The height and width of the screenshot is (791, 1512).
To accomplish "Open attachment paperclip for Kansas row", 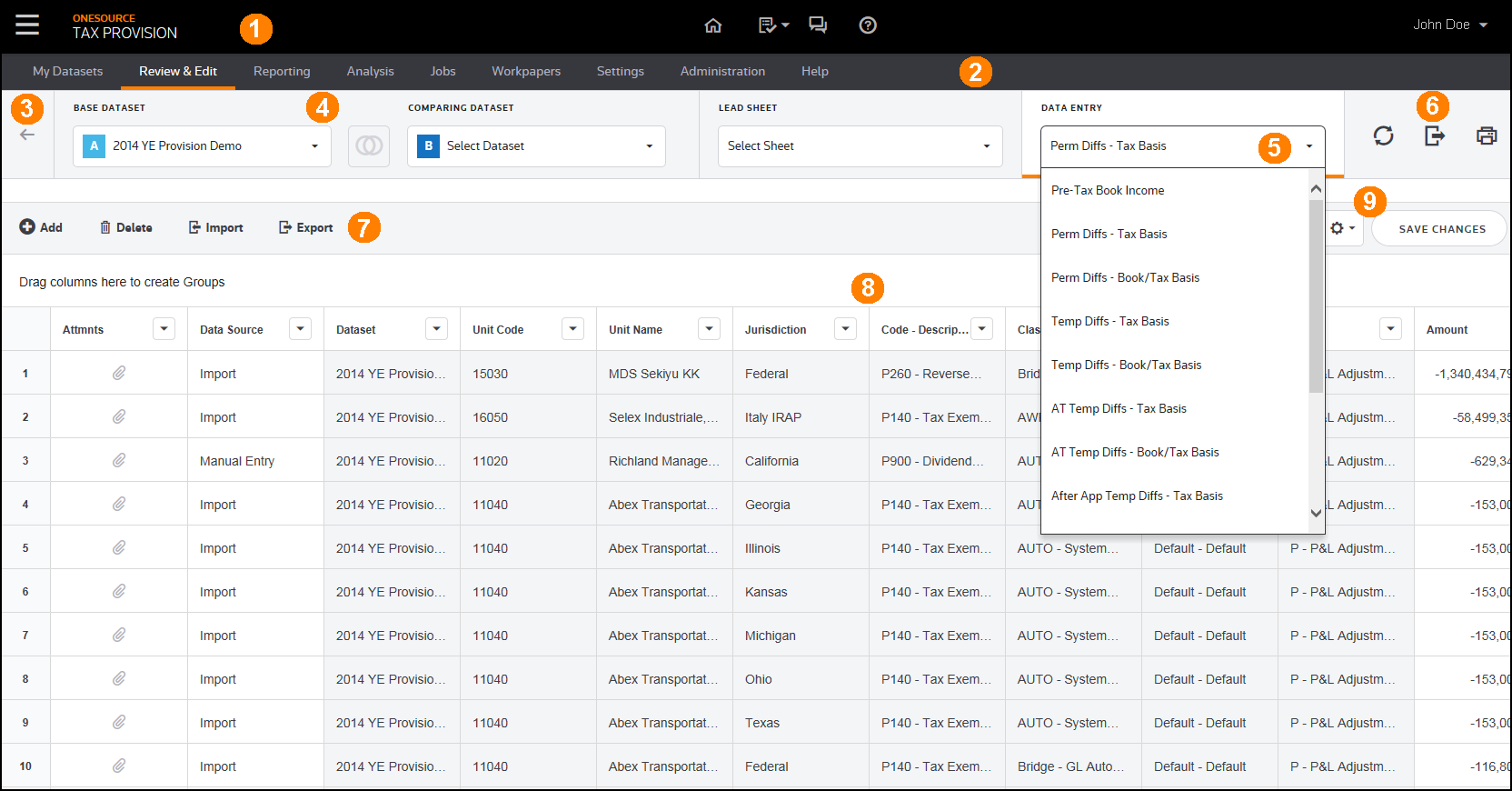I will (119, 591).
